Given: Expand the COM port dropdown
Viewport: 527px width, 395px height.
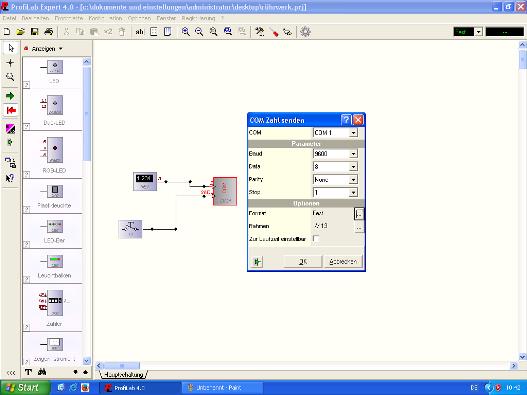Looking at the screenshot, I should tap(353, 133).
